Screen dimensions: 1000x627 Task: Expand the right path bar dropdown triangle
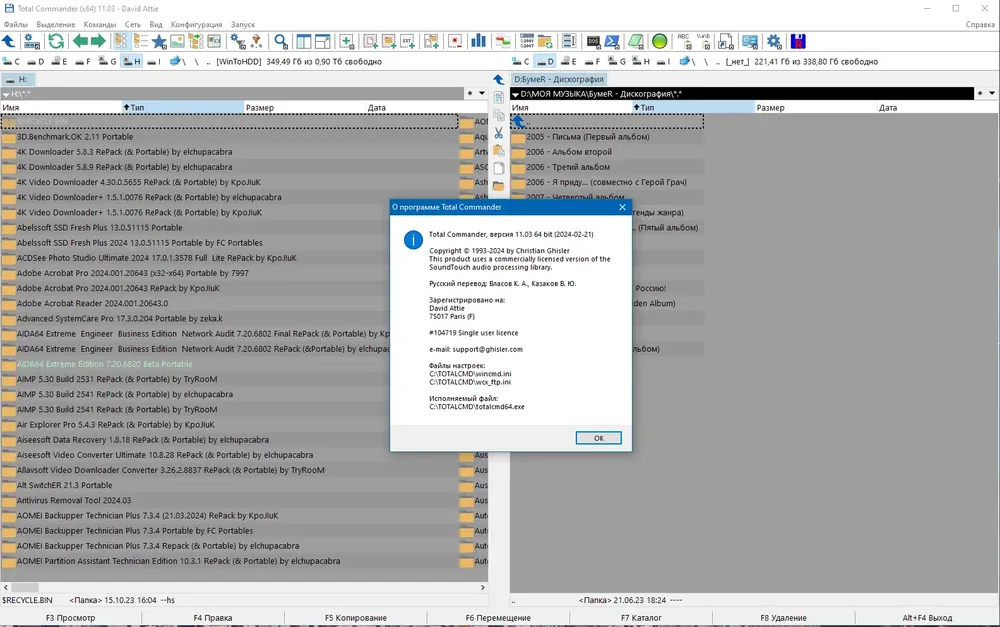515,94
